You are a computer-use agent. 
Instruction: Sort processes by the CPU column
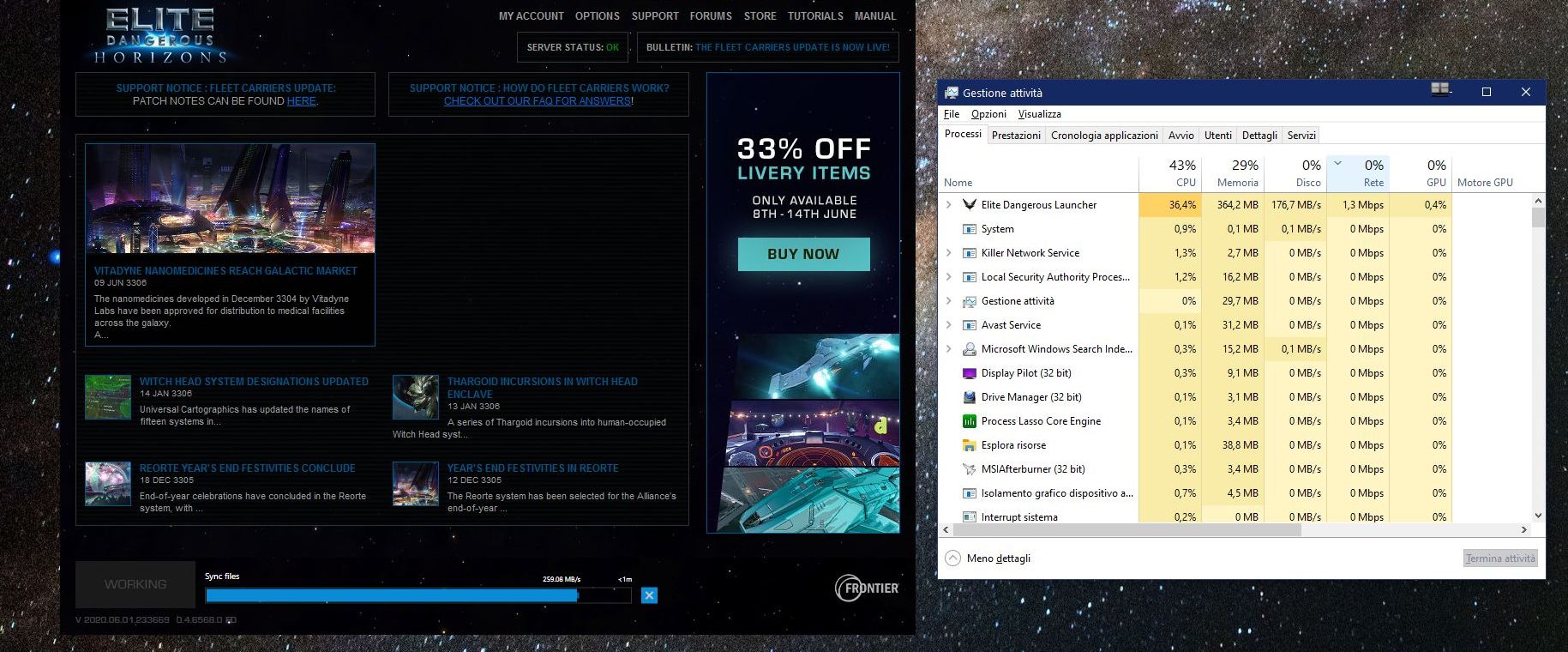(x=1170, y=173)
